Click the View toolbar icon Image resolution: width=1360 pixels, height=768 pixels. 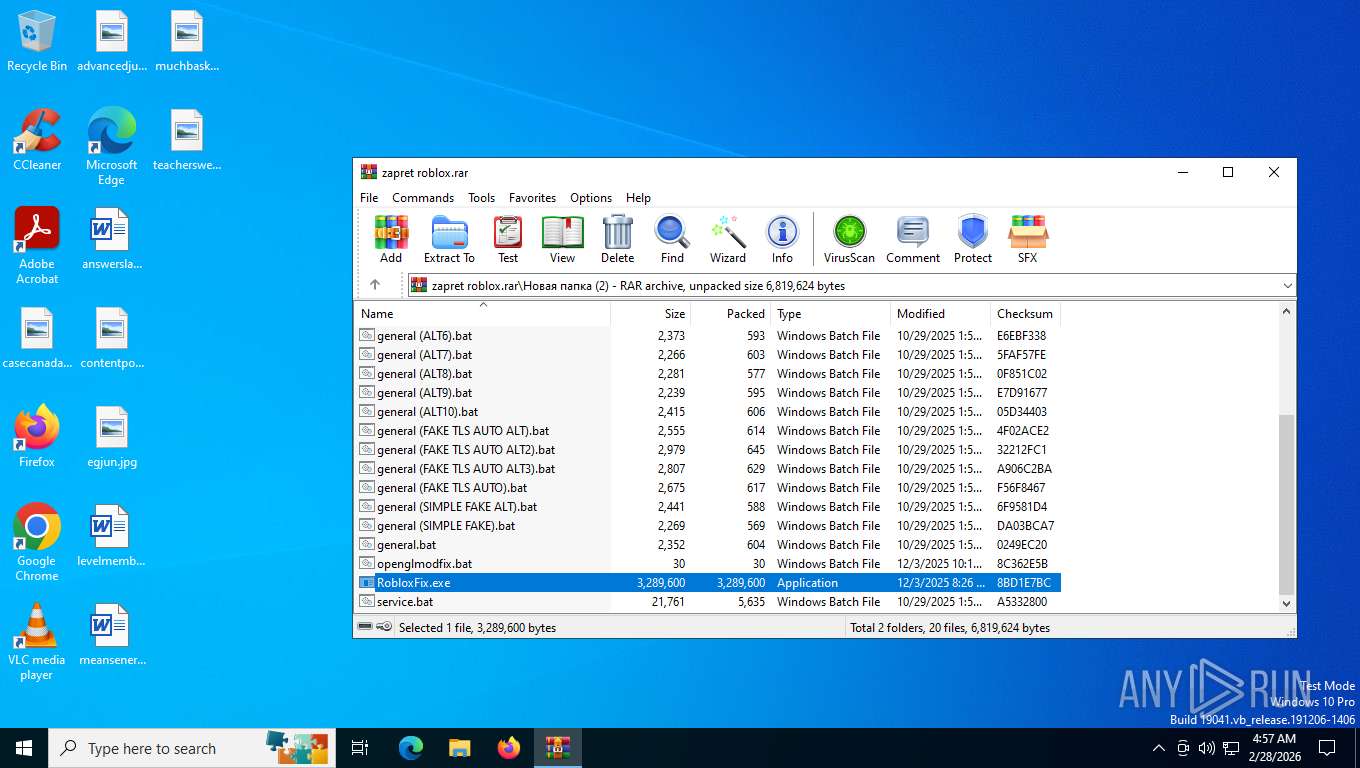(x=562, y=239)
